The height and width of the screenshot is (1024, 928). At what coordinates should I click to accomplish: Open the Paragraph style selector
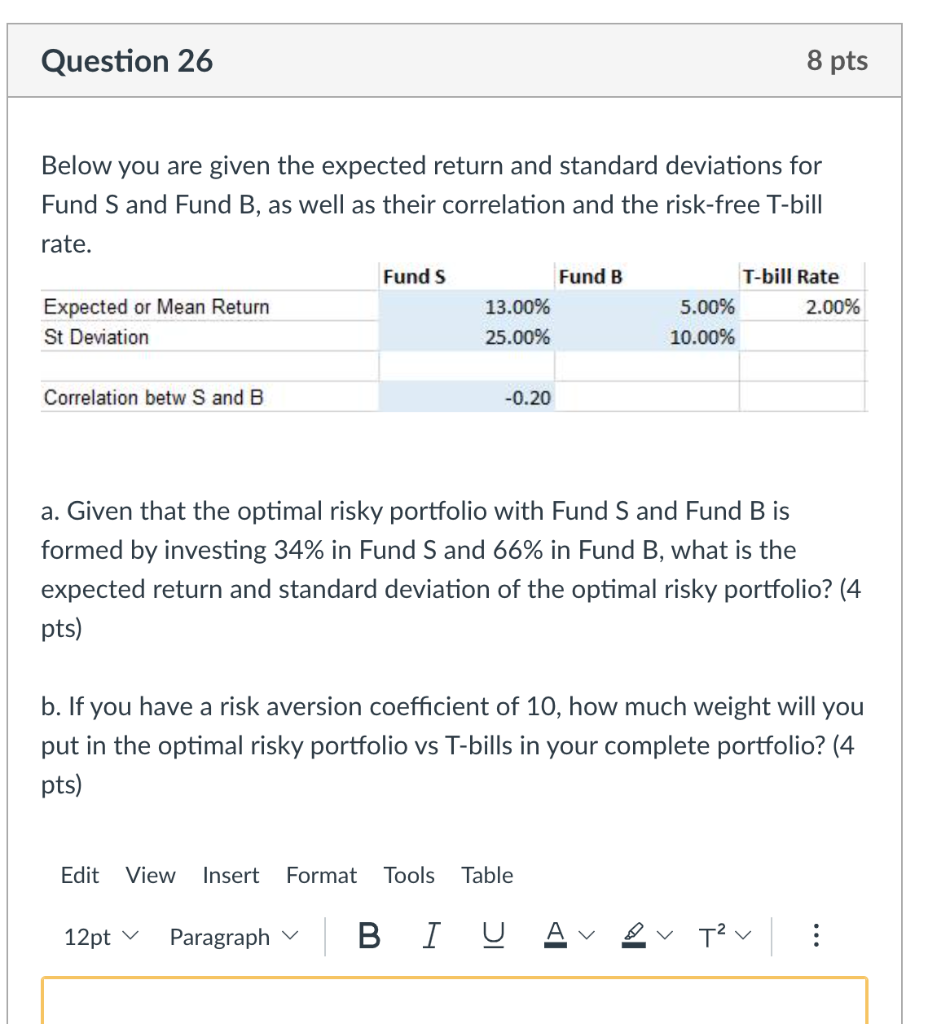(232, 936)
